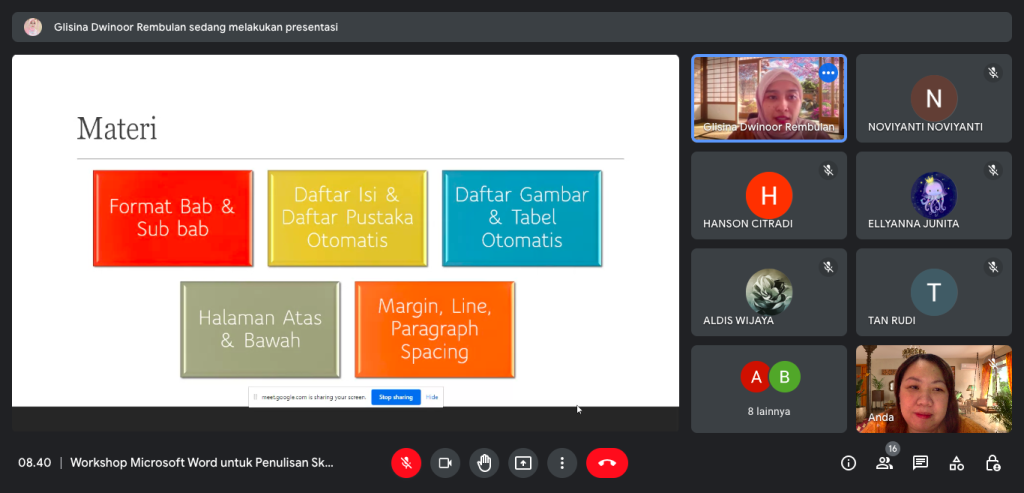1024x493 pixels.
Task: Click muted mic icon on HANSON CITRADI tile
Action: (x=828, y=170)
